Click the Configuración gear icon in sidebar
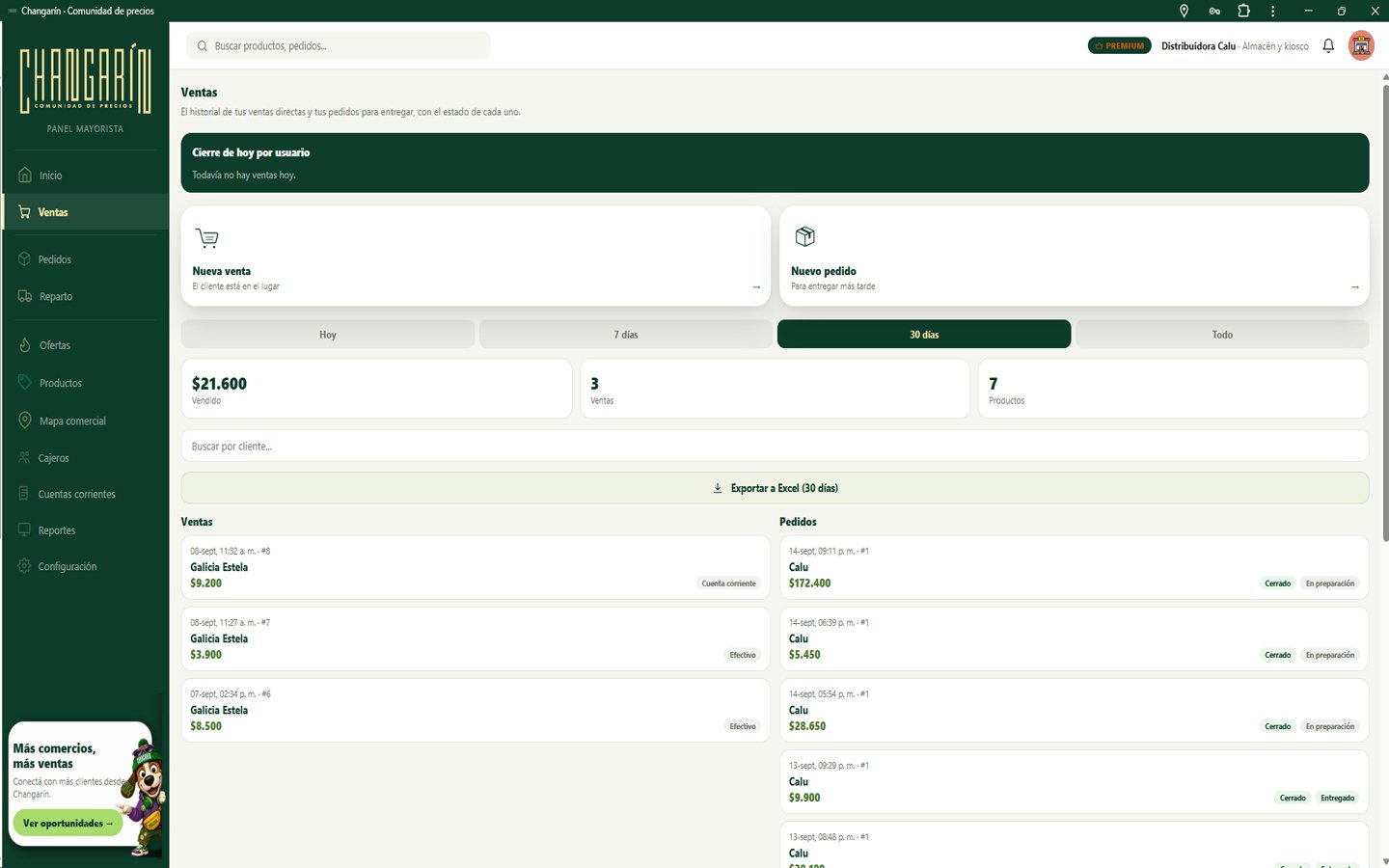This screenshot has height=868, width=1389. click(24, 566)
